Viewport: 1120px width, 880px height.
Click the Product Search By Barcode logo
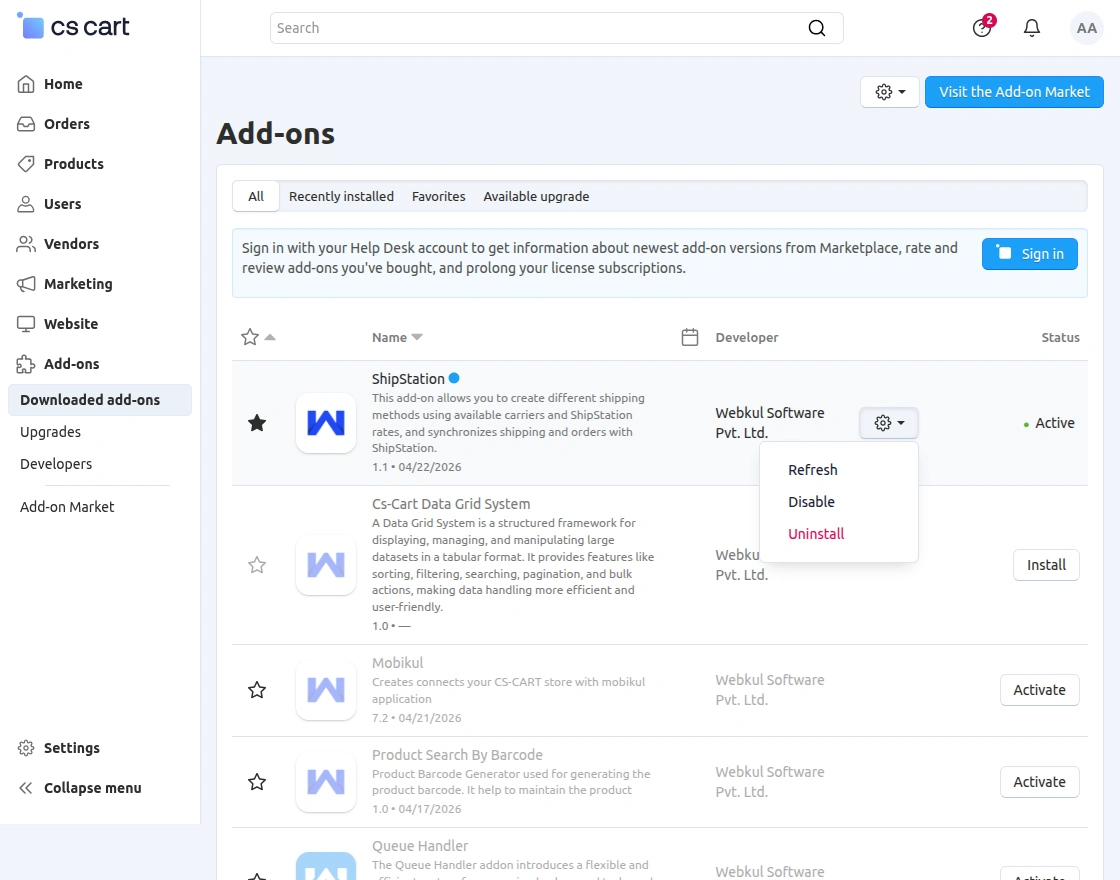(x=326, y=781)
